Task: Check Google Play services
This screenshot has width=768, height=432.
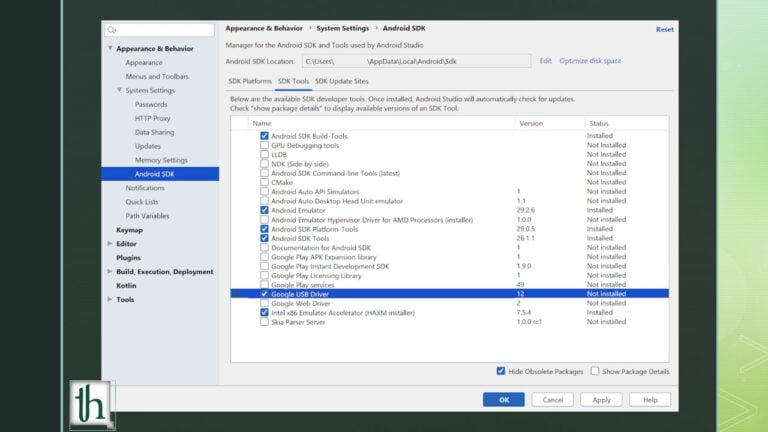Action: coord(264,285)
